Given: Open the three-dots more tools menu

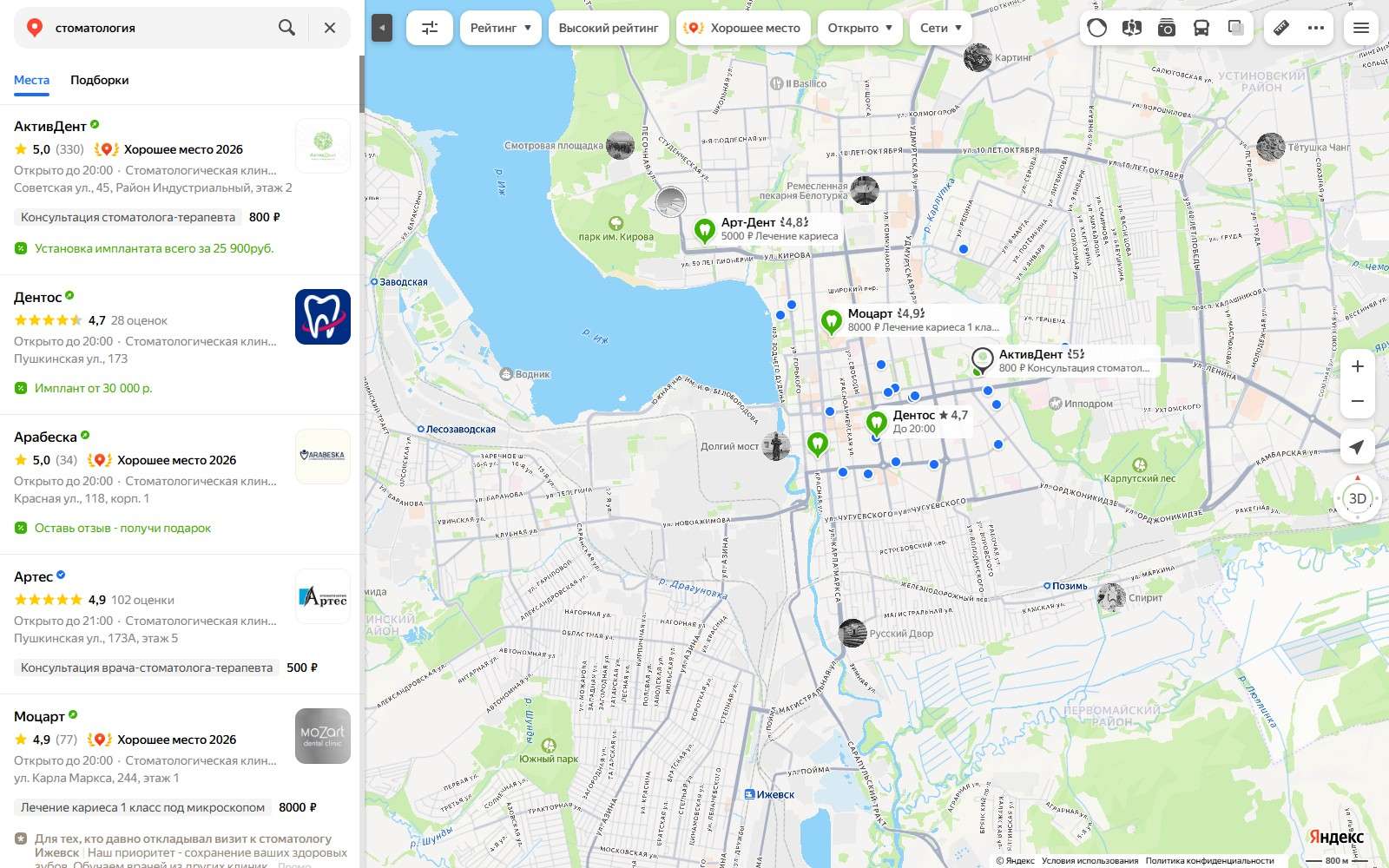Looking at the screenshot, I should pyautogui.click(x=1316, y=28).
